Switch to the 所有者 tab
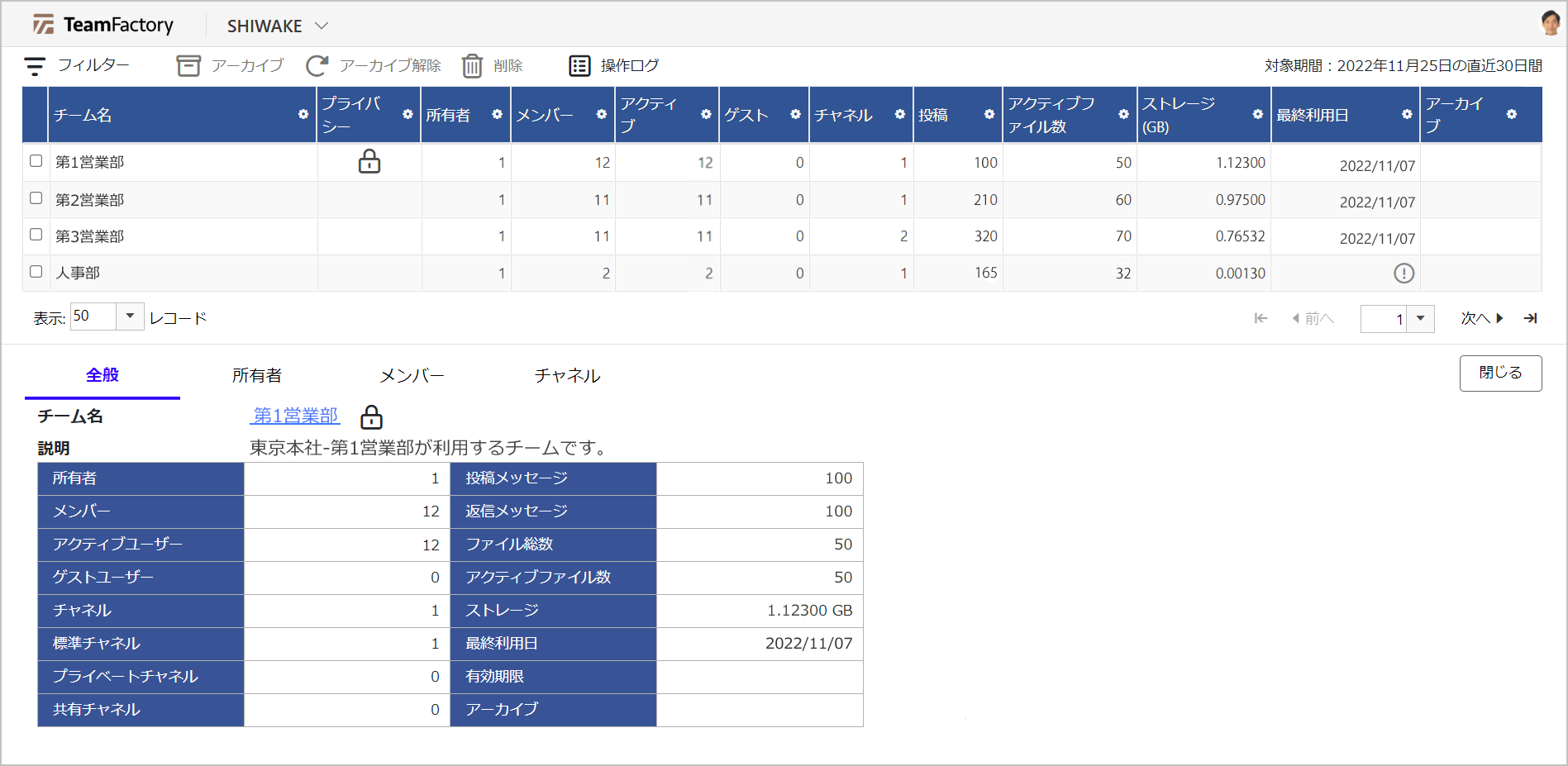 [257, 376]
